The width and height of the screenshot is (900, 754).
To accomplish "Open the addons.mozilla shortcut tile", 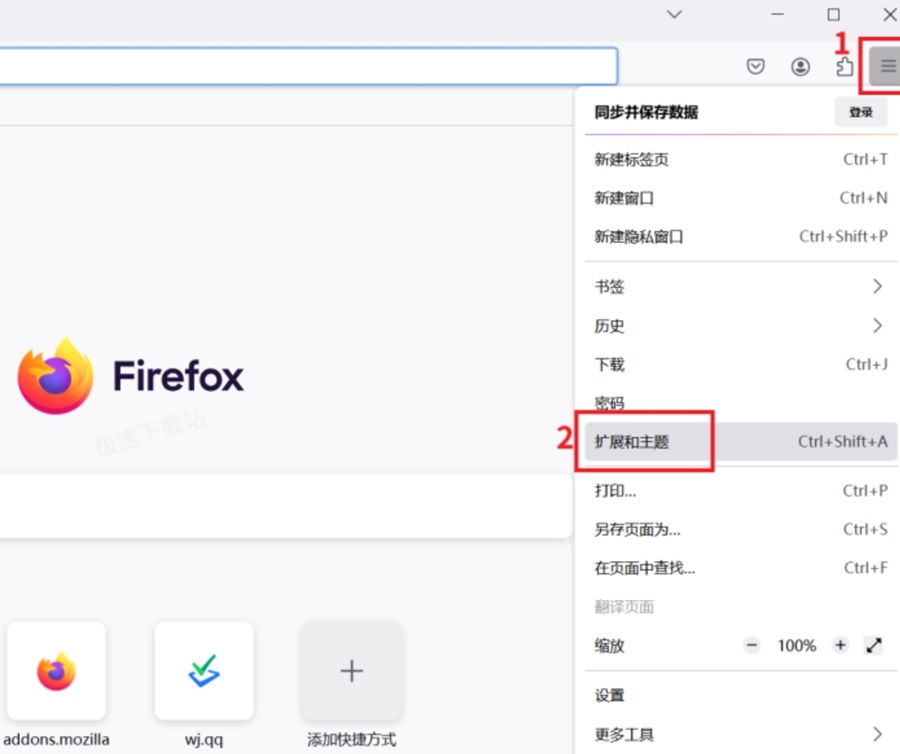I will [x=56, y=670].
